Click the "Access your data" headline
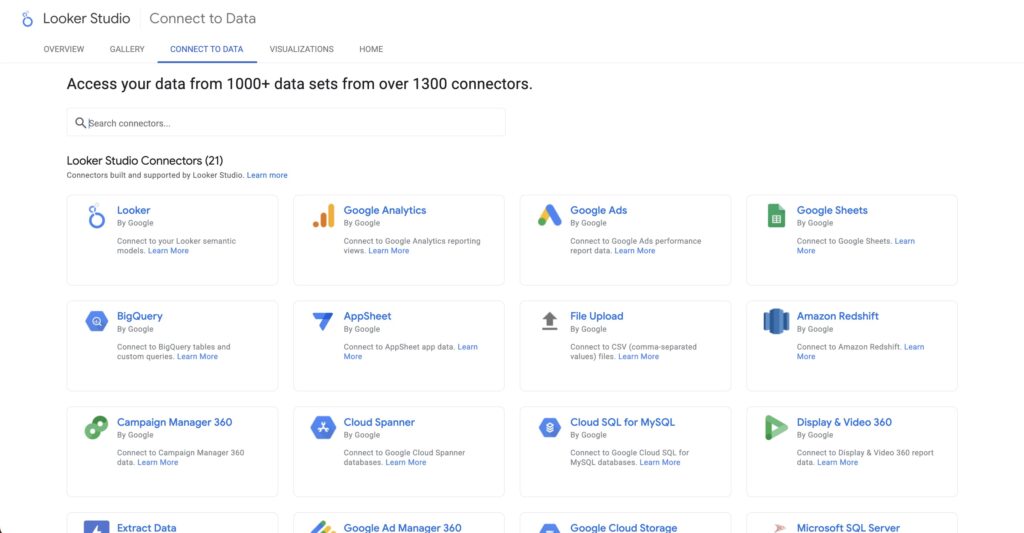The height and width of the screenshot is (533, 1024). click(299, 84)
